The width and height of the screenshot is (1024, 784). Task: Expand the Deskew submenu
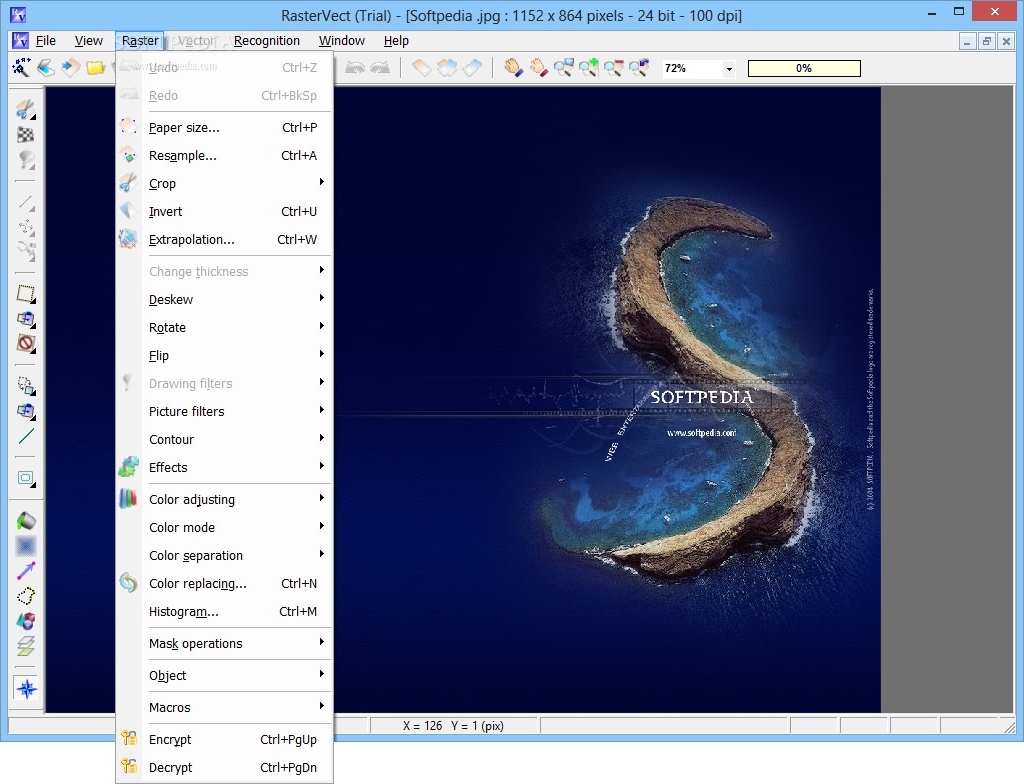click(224, 299)
